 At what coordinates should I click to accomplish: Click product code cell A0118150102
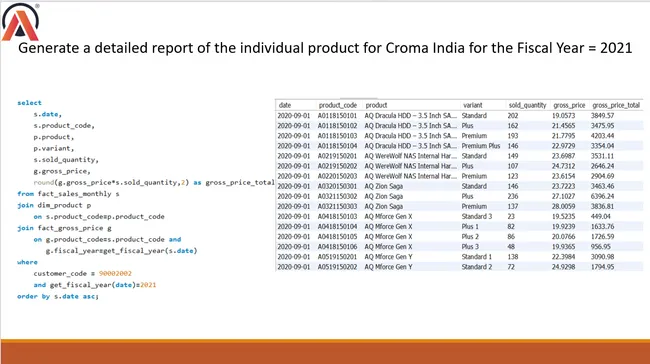(x=337, y=126)
